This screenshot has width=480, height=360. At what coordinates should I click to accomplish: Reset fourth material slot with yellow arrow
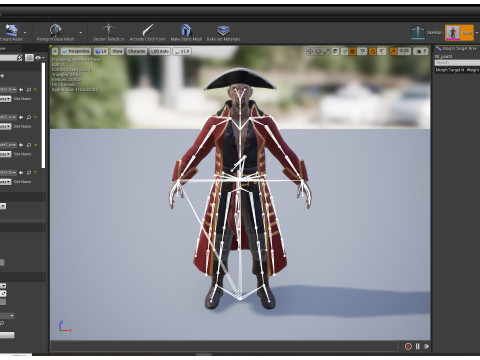pos(35,172)
